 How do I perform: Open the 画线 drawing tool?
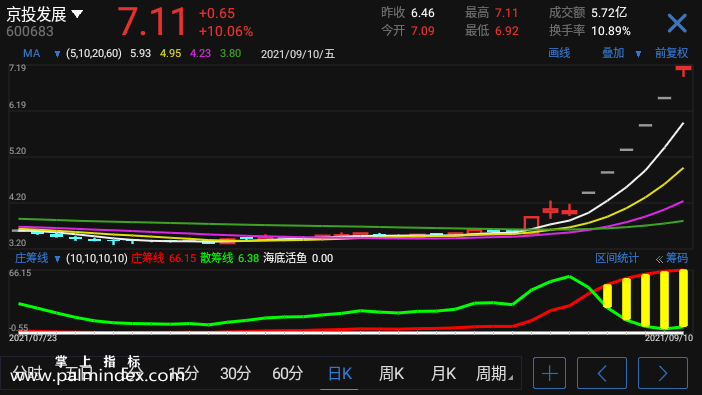[559, 53]
